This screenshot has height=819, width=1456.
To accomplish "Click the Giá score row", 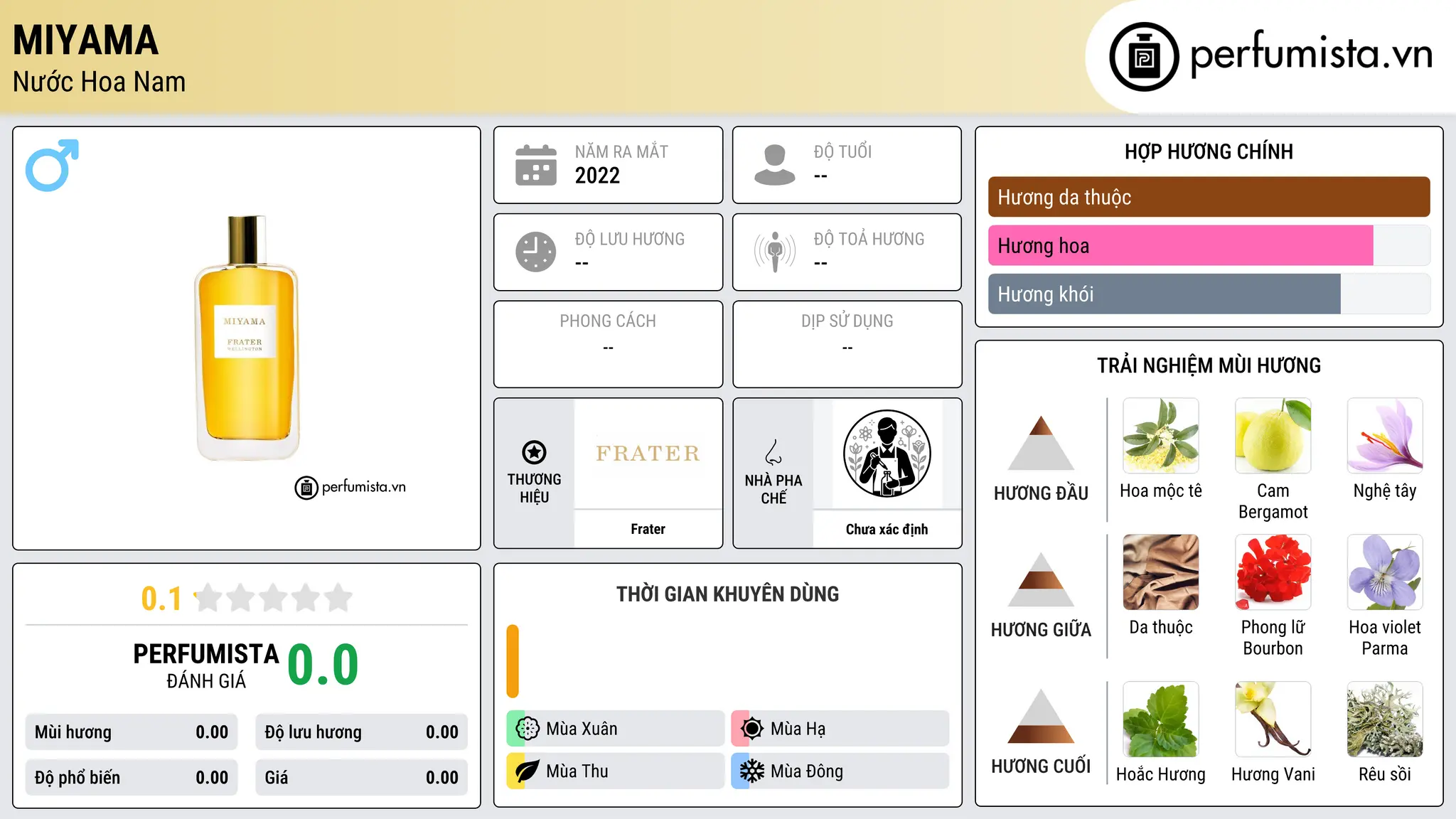I will [x=361, y=778].
